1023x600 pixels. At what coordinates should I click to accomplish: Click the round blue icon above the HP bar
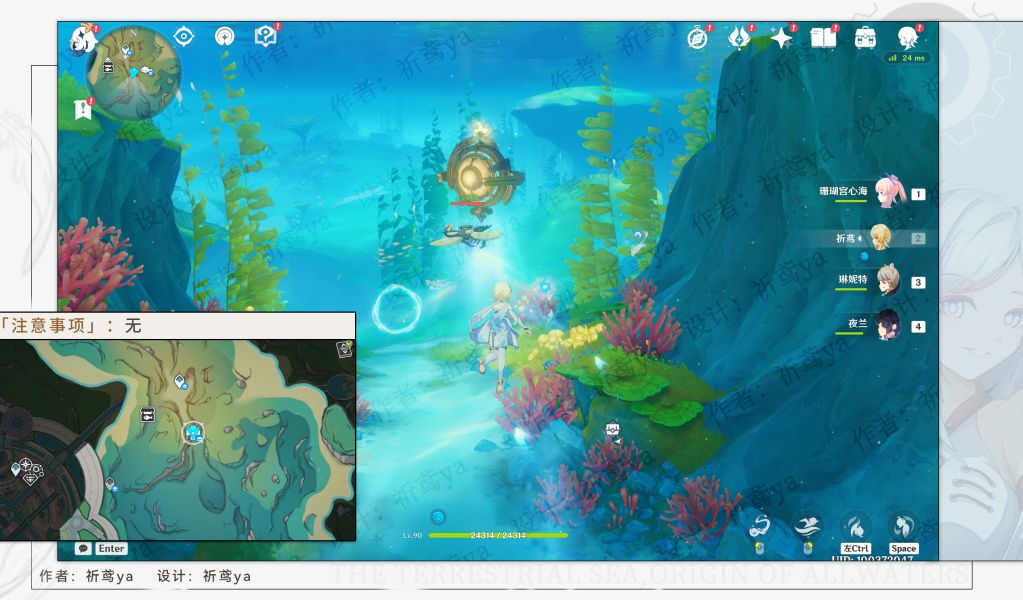click(438, 517)
